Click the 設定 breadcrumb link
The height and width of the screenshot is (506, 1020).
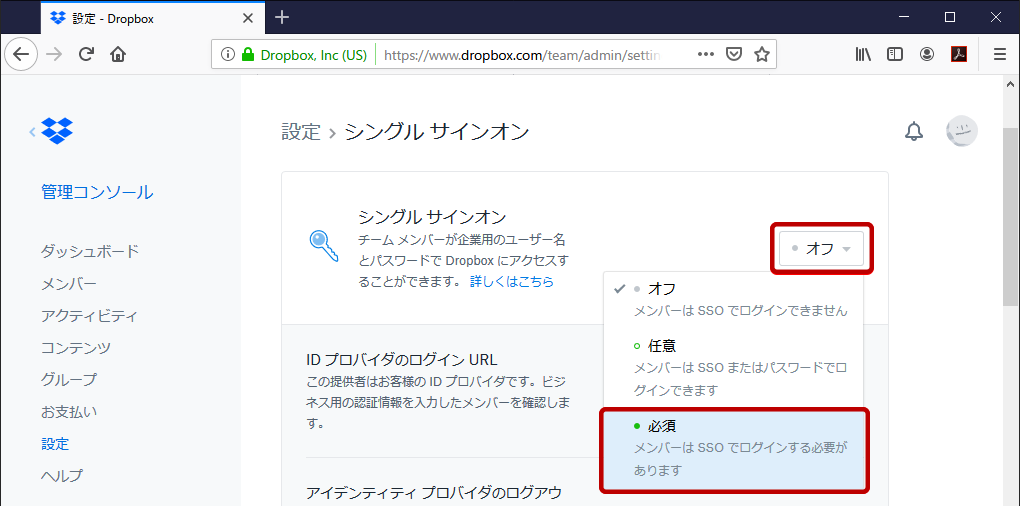tap(301, 132)
